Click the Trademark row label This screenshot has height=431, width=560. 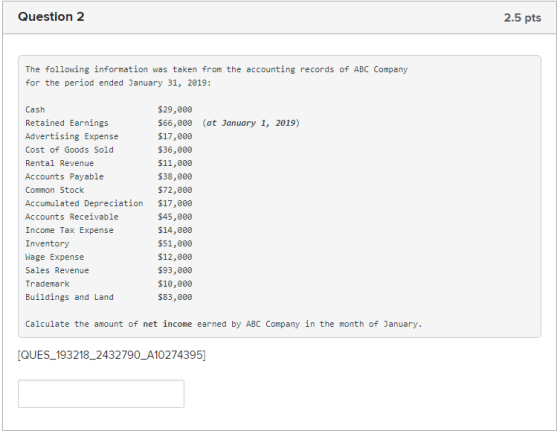(47, 284)
